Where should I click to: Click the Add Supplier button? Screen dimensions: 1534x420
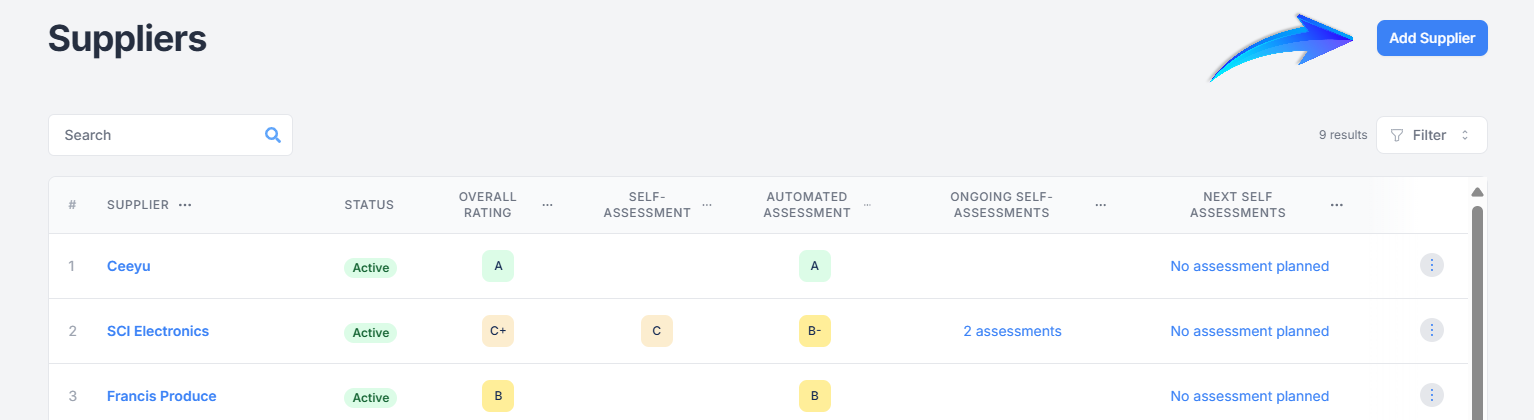click(x=1432, y=38)
